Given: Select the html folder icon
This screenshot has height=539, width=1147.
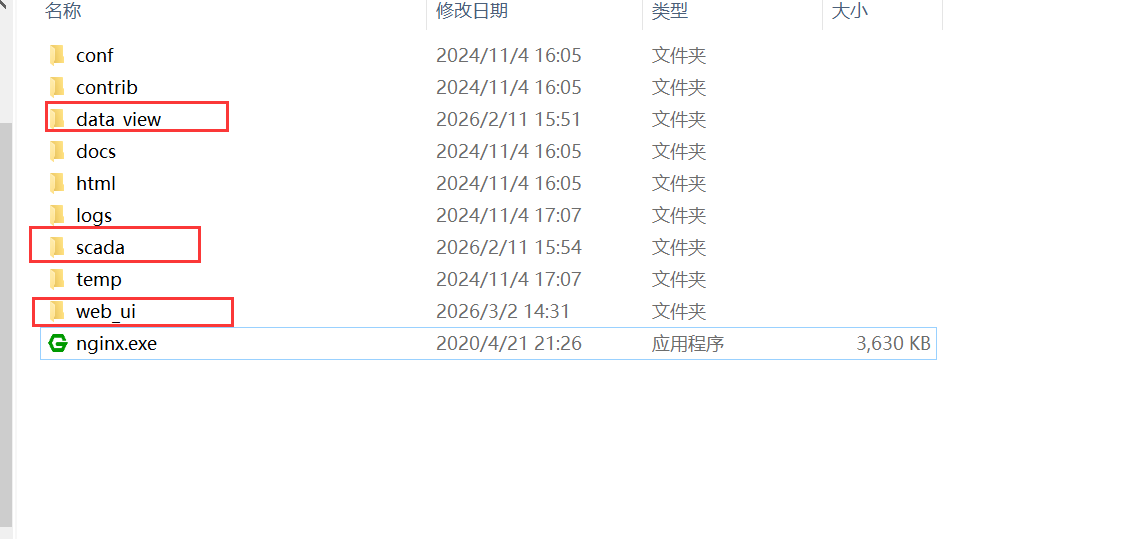Looking at the screenshot, I should pos(57,183).
